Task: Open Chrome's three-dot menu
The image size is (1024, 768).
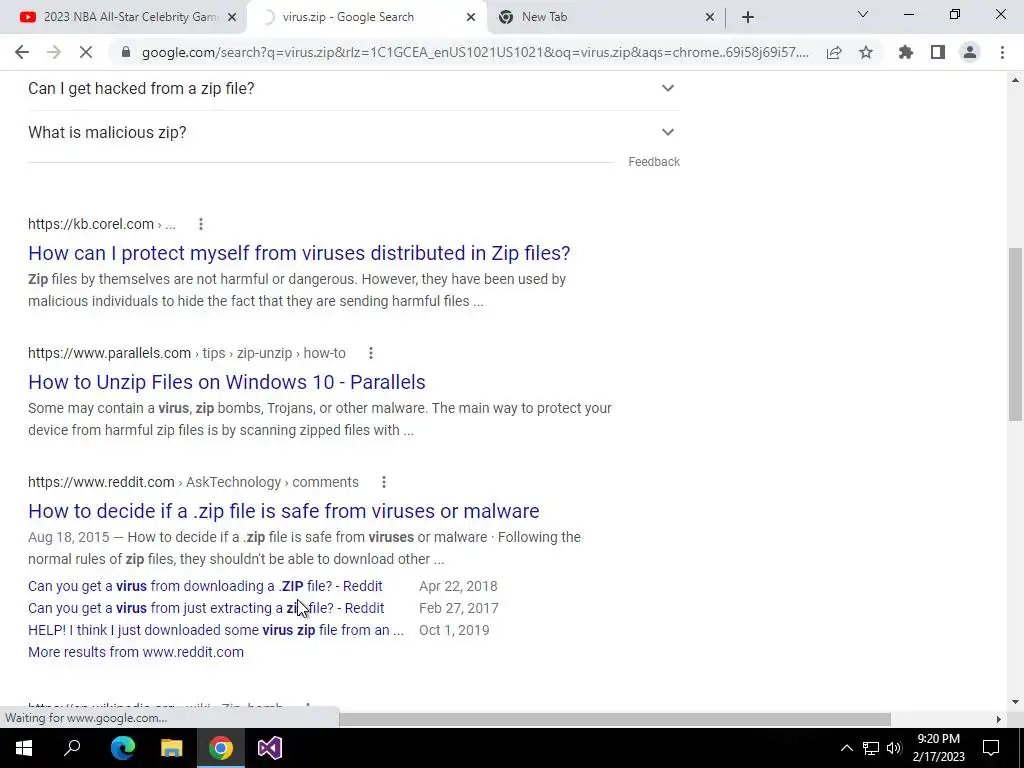Action: (x=1002, y=52)
